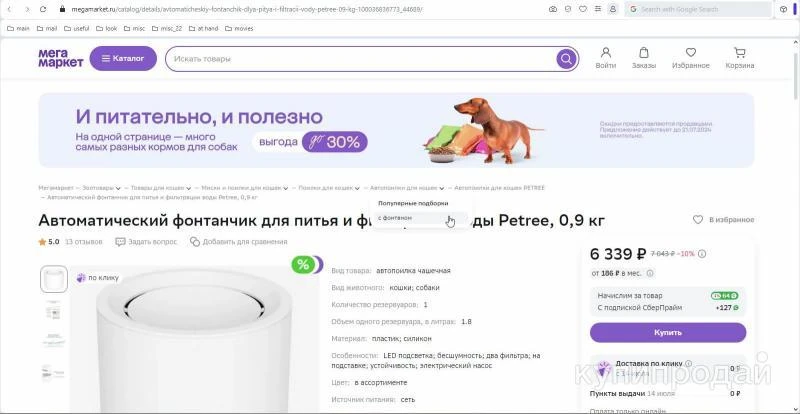Click the Искать товары search field
This screenshot has width=800, height=414.
362,59
